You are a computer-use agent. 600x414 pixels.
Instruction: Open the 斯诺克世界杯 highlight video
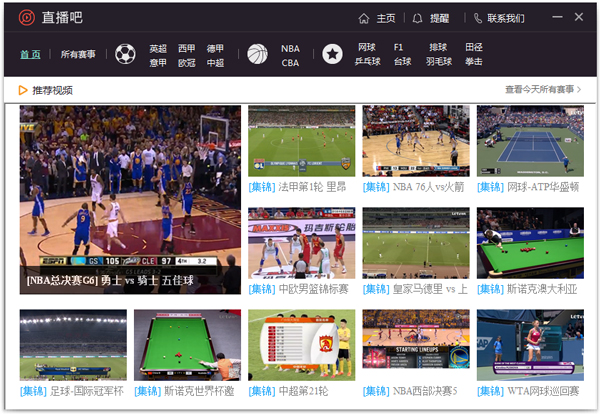187,344
